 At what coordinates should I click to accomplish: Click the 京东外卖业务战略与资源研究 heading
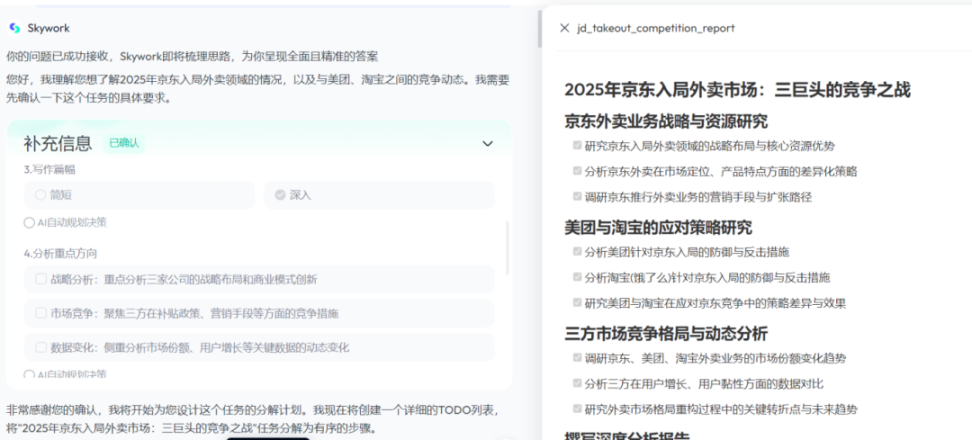coord(666,121)
